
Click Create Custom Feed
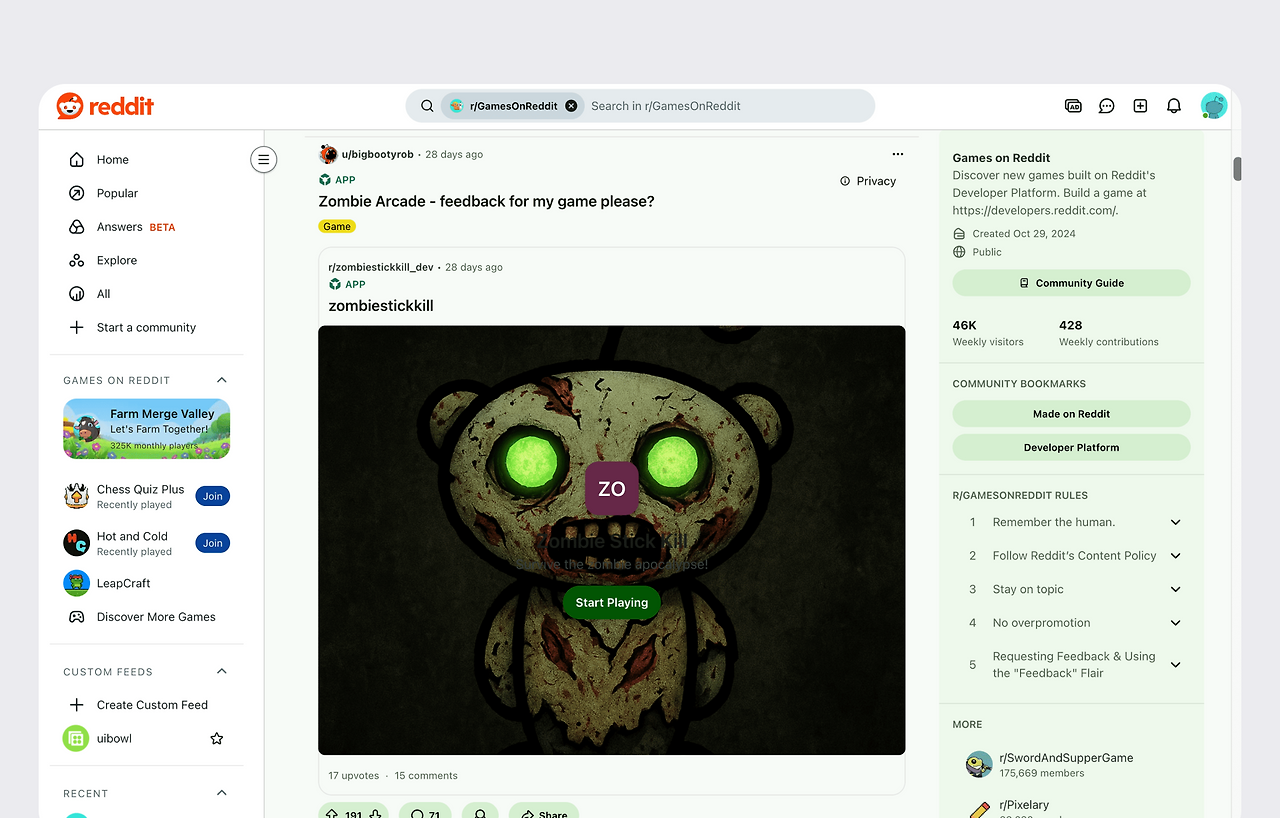pyautogui.click(x=148, y=705)
